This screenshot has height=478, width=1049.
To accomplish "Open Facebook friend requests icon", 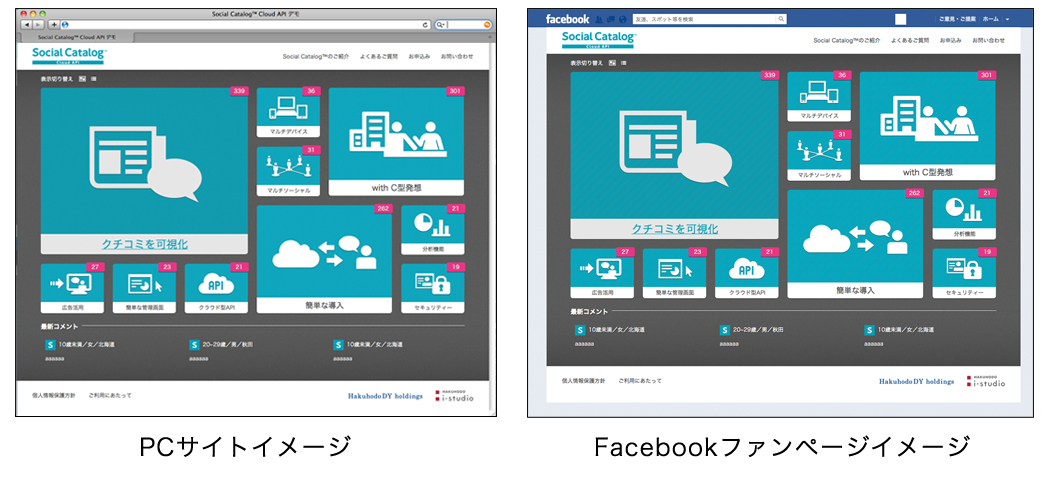I will pos(599,19).
